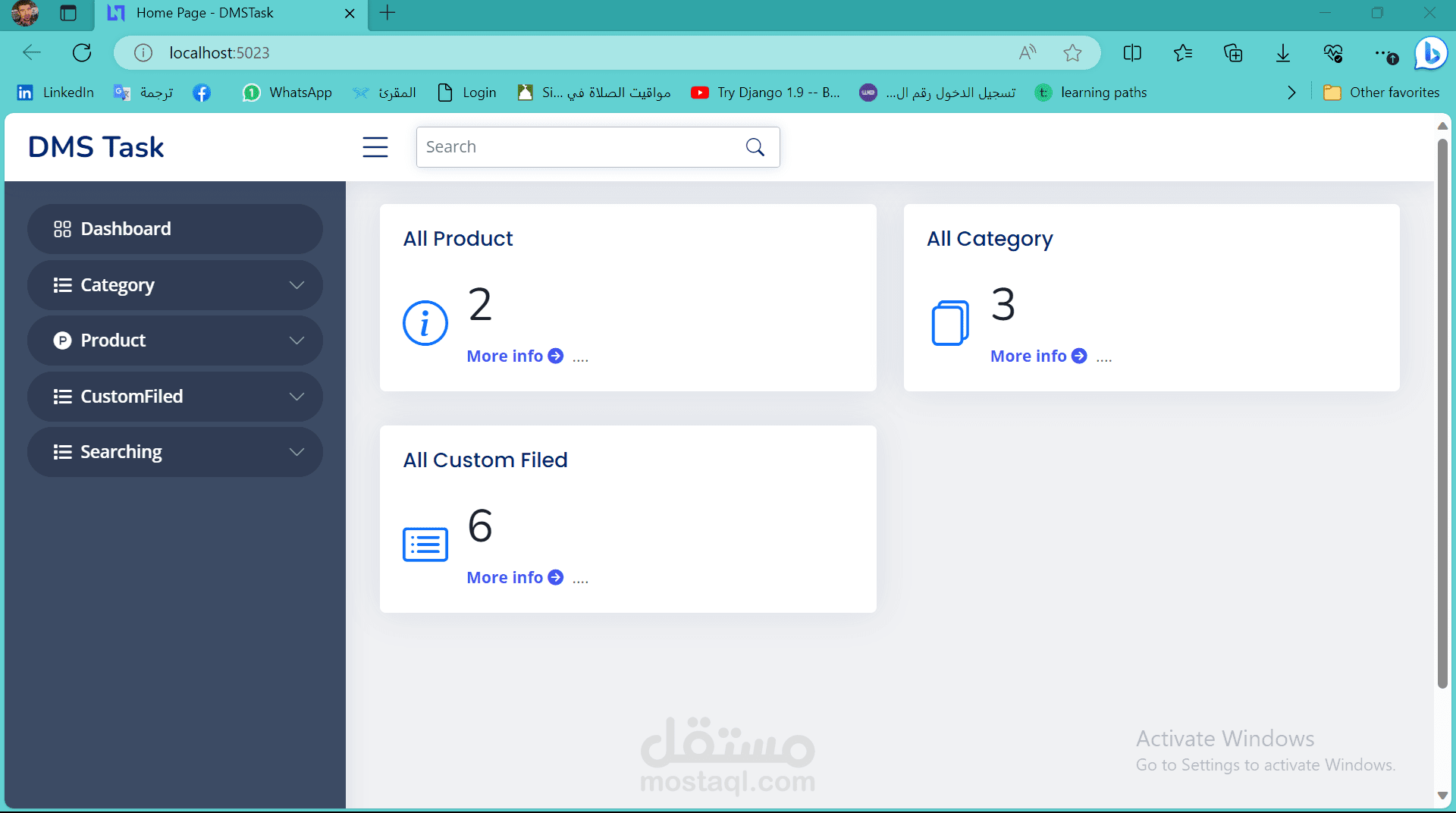1456x813 pixels.
Task: Expand the Searching sidebar menu
Action: (x=296, y=451)
